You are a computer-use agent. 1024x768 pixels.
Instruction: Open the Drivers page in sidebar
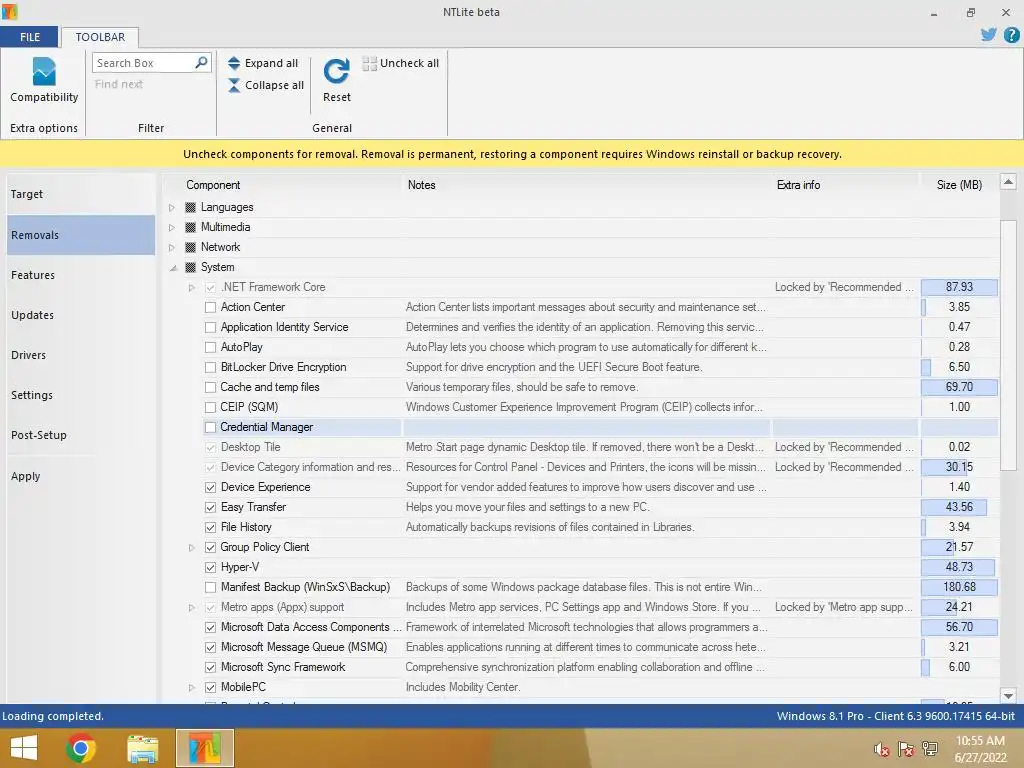(x=81, y=355)
